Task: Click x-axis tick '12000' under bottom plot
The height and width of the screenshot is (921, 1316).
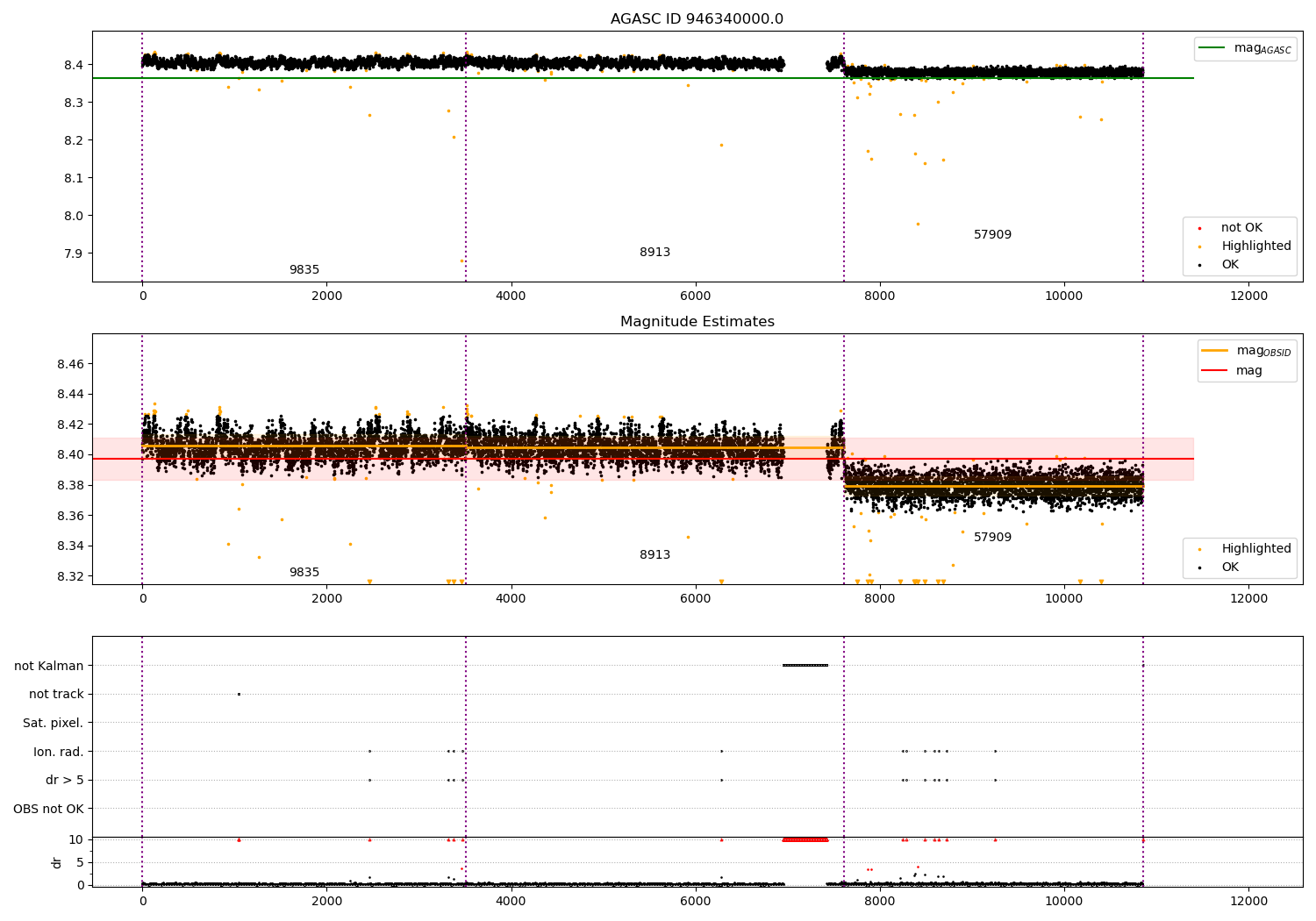Action: pos(1249,901)
